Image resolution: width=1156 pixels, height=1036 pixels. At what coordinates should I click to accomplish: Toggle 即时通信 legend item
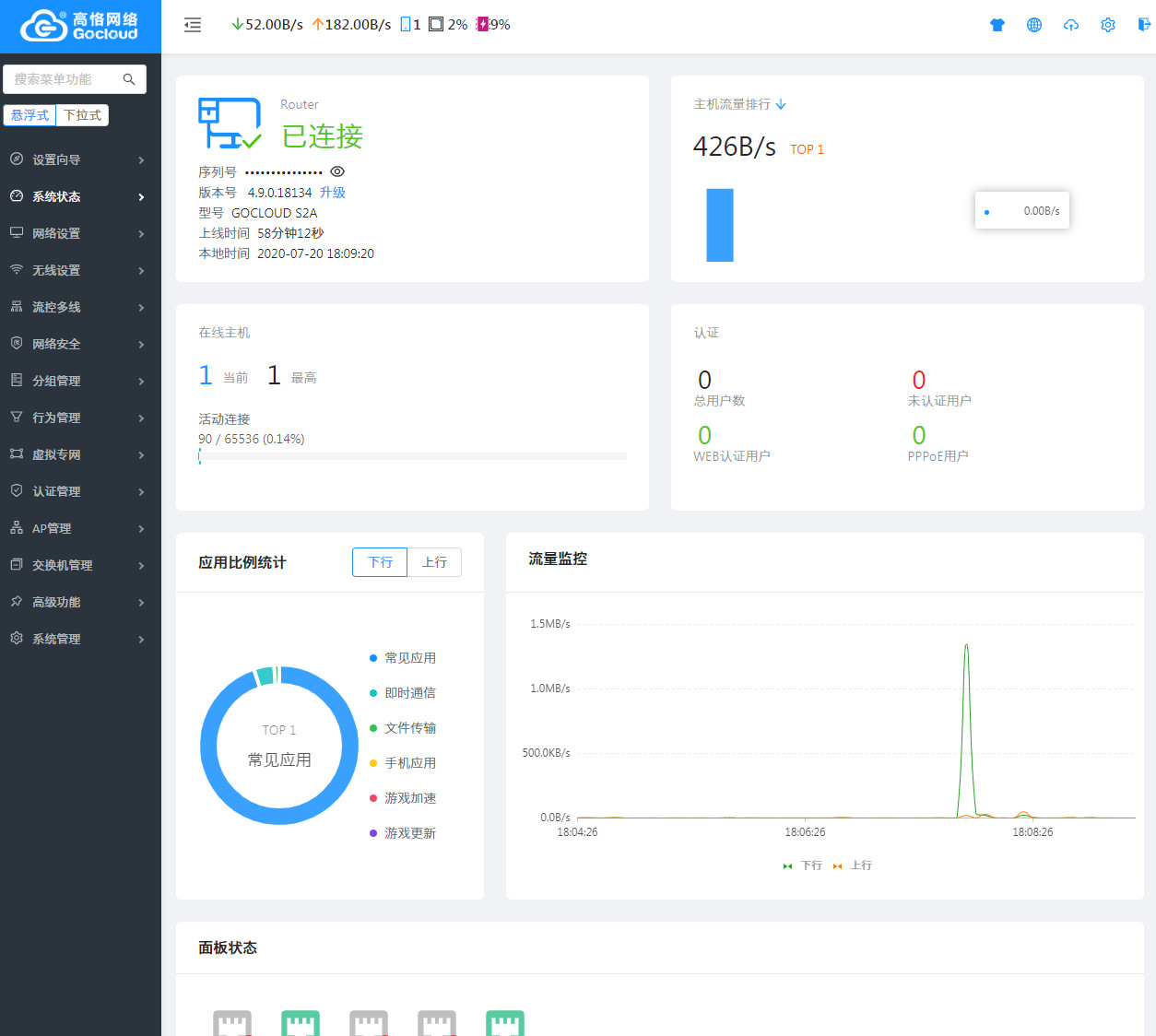point(403,693)
